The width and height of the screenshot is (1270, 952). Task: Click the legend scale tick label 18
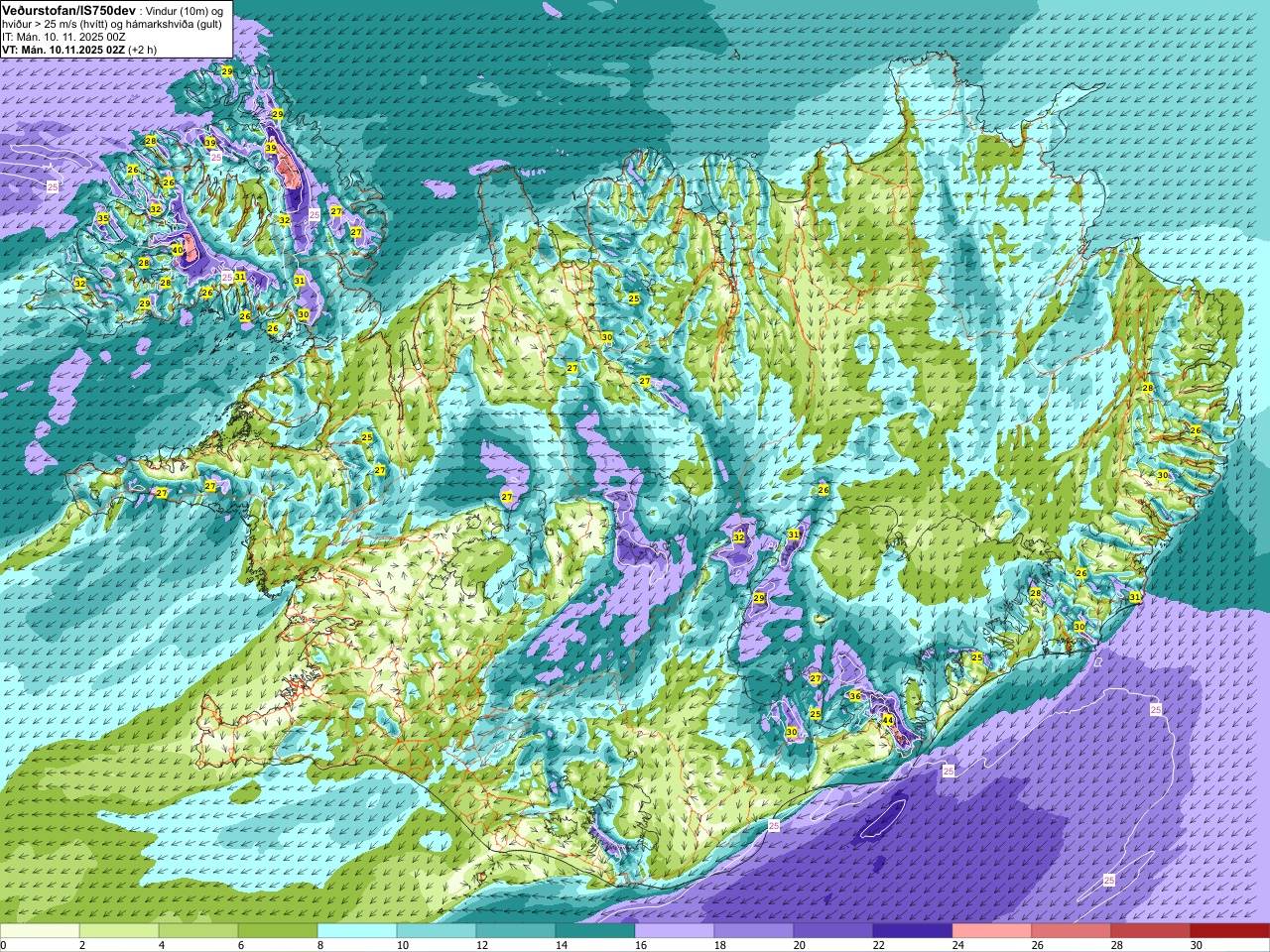[x=720, y=945]
